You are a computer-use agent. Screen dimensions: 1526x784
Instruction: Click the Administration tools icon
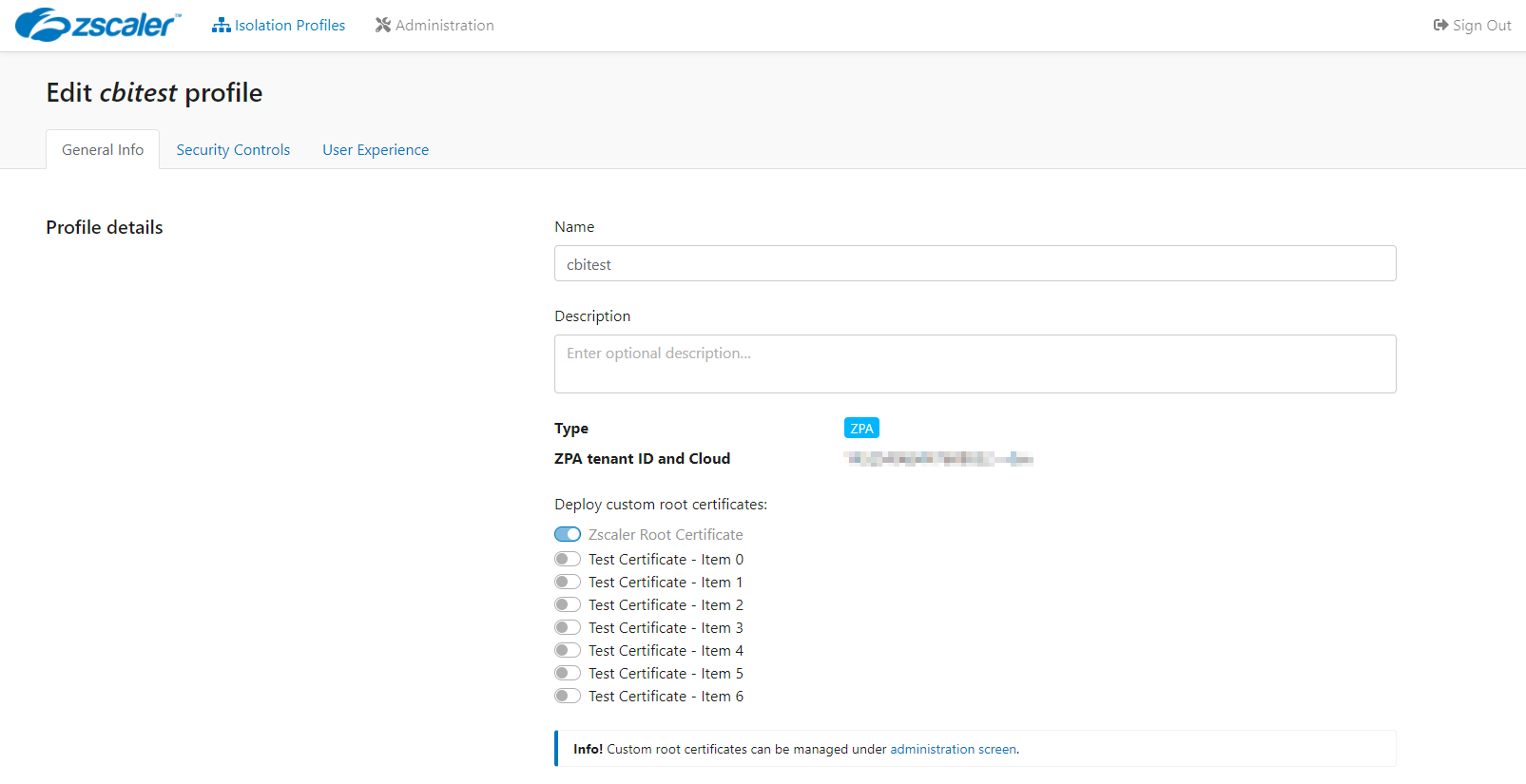coord(383,26)
